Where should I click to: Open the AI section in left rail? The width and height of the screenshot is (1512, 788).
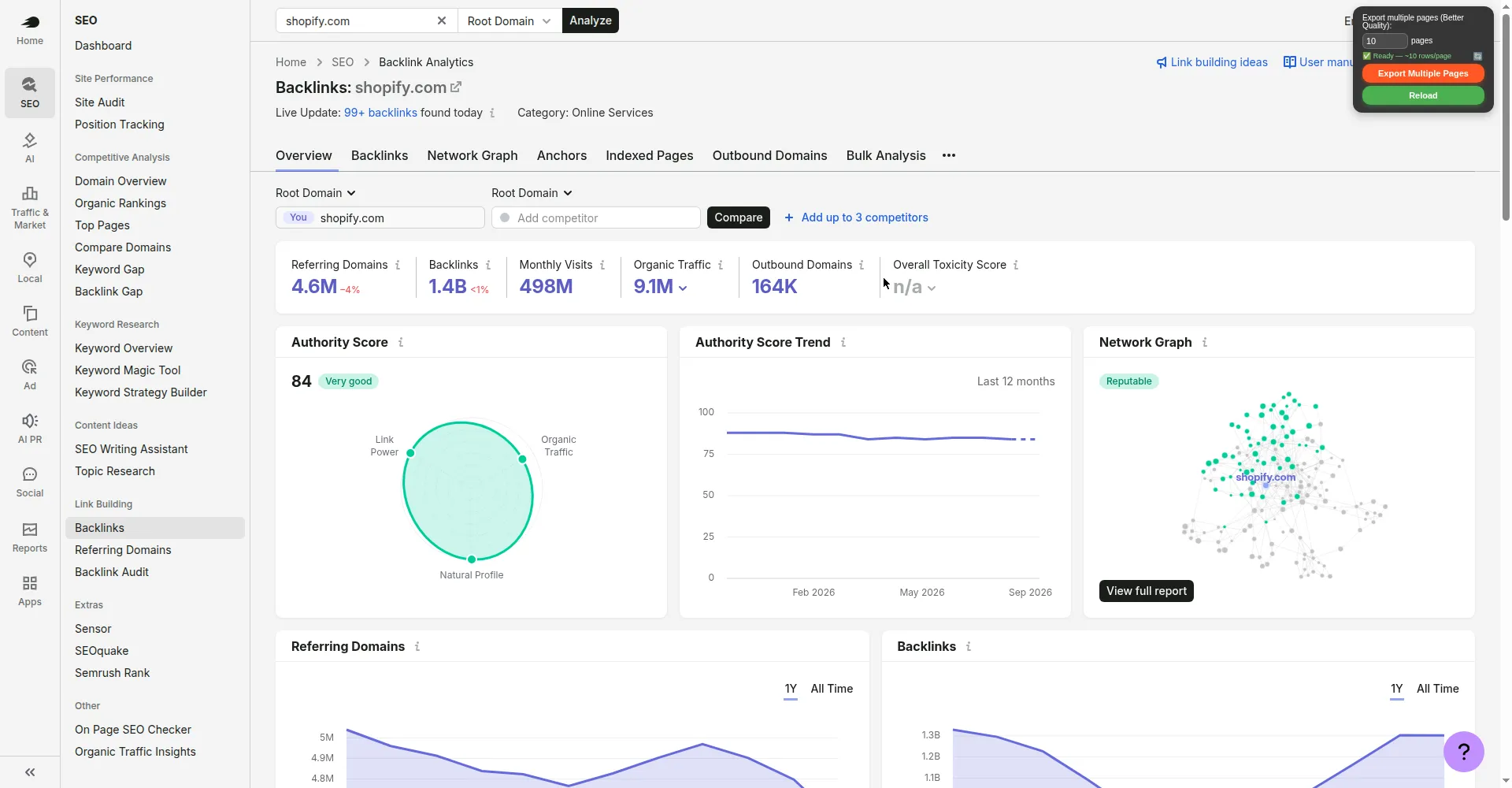30,147
